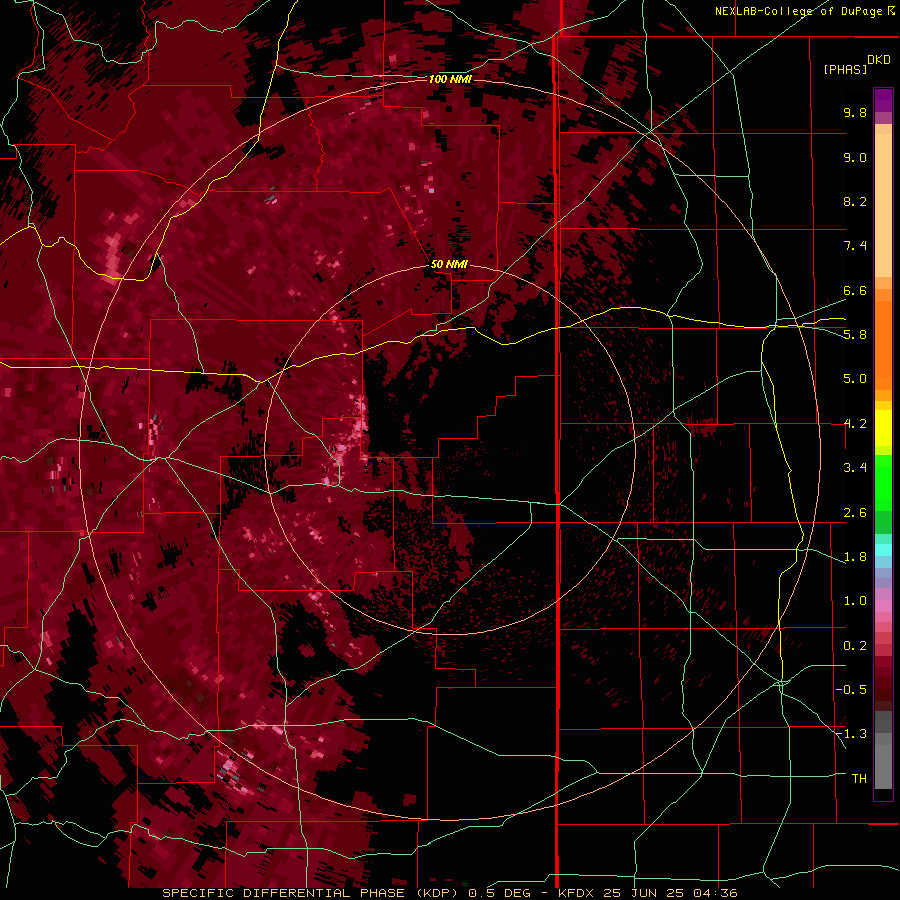The image size is (900, 900).
Task: Select the 2.6 scale label
Action: click(x=855, y=513)
